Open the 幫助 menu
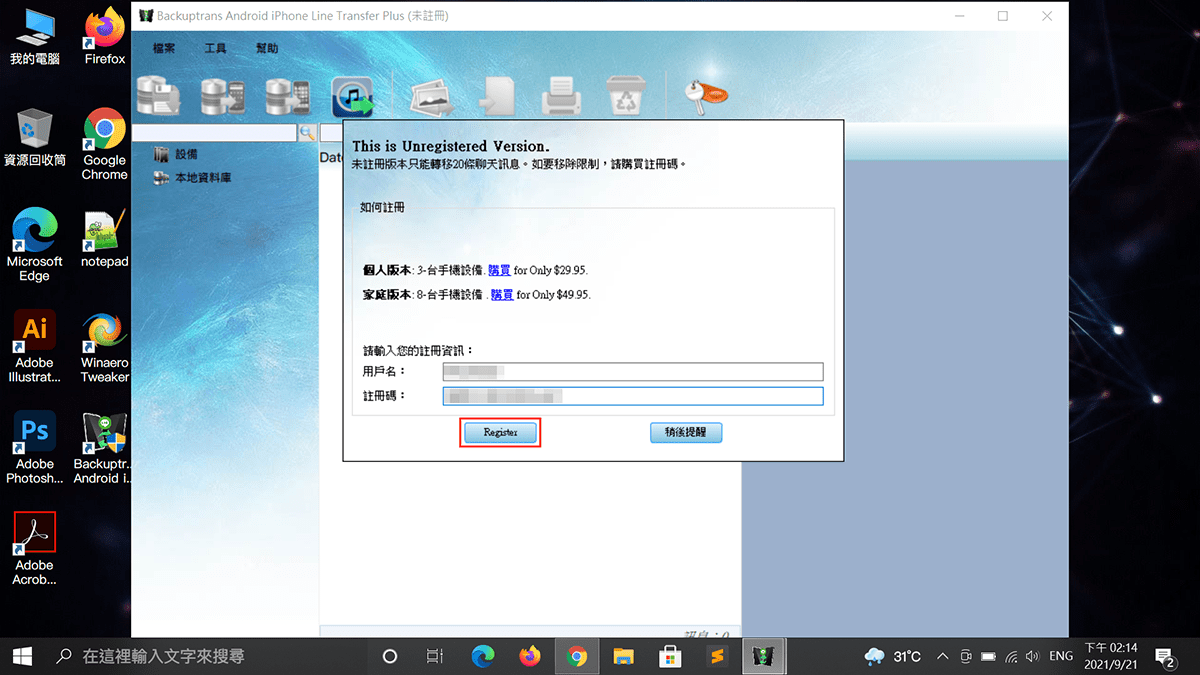The width and height of the screenshot is (1200, 675). [267, 49]
